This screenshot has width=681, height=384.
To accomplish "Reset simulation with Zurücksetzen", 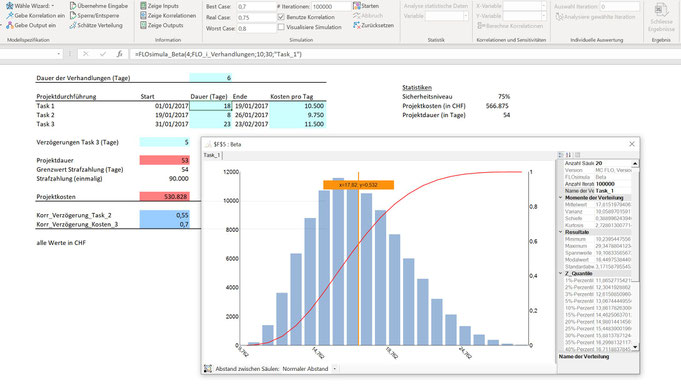I will pyautogui.click(x=373, y=25).
